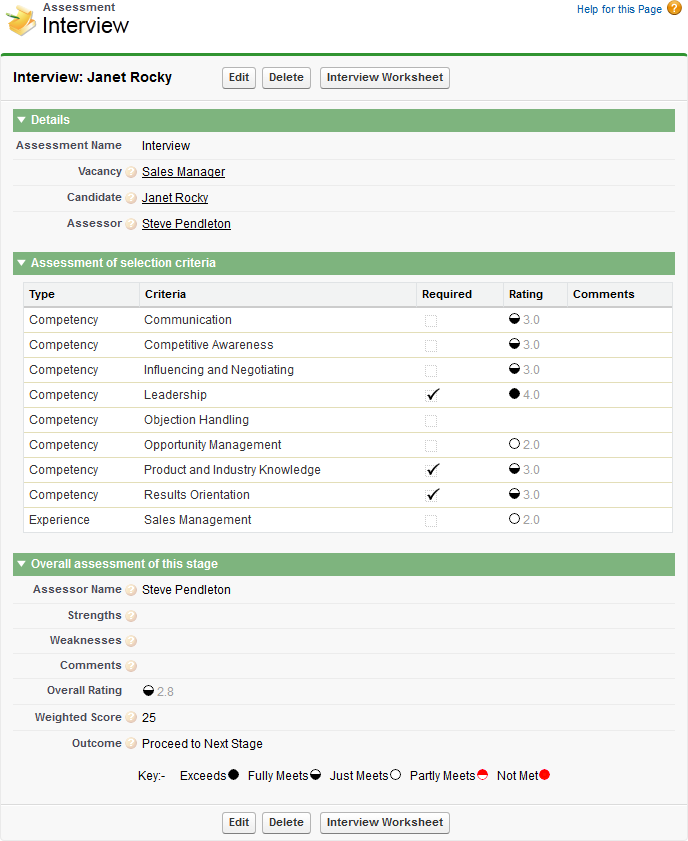Image resolution: width=688 pixels, height=841 pixels.
Task: Click the help bubble beside Assessor label
Action: click(131, 224)
